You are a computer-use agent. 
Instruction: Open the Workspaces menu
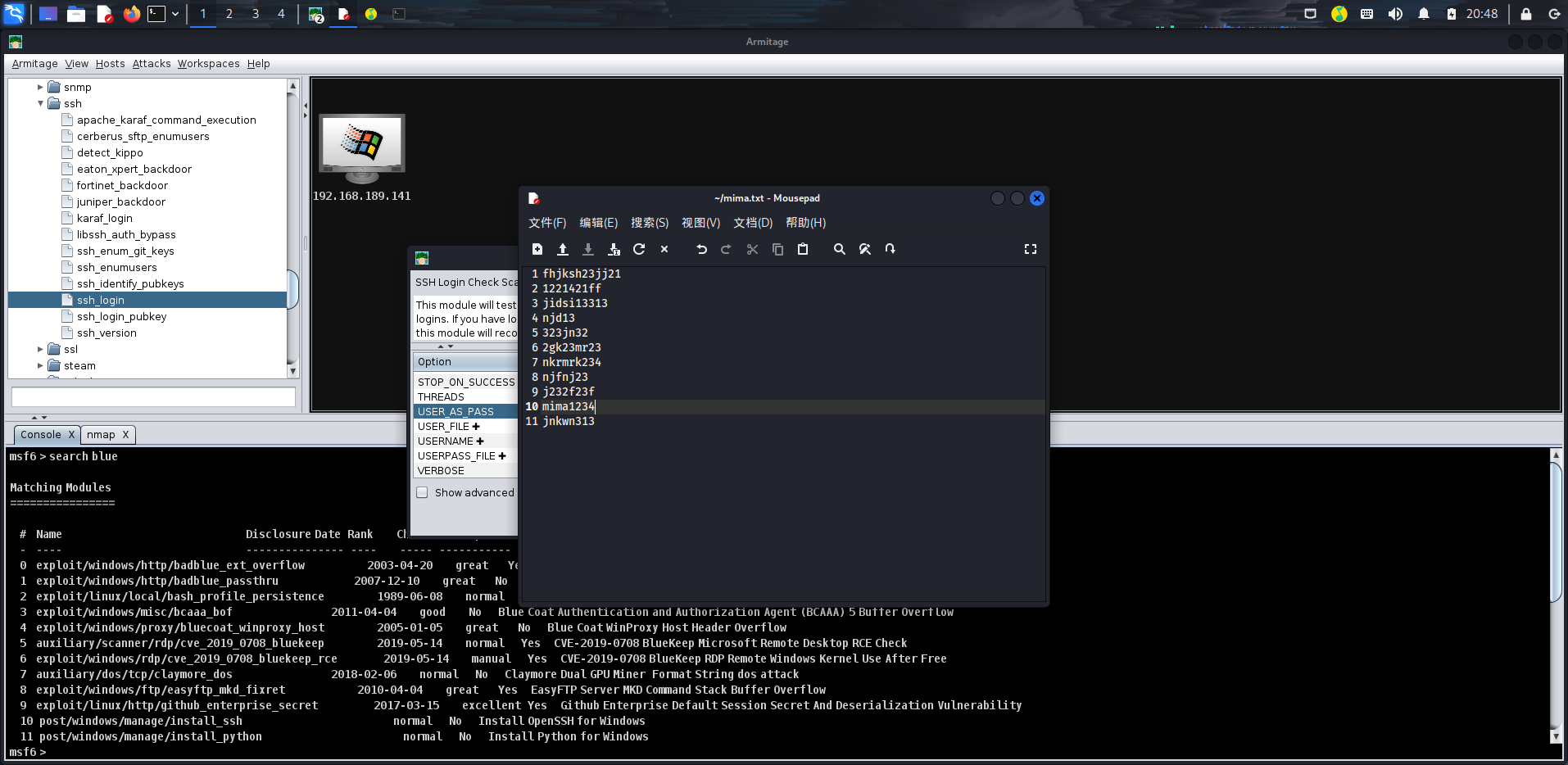pyautogui.click(x=209, y=64)
